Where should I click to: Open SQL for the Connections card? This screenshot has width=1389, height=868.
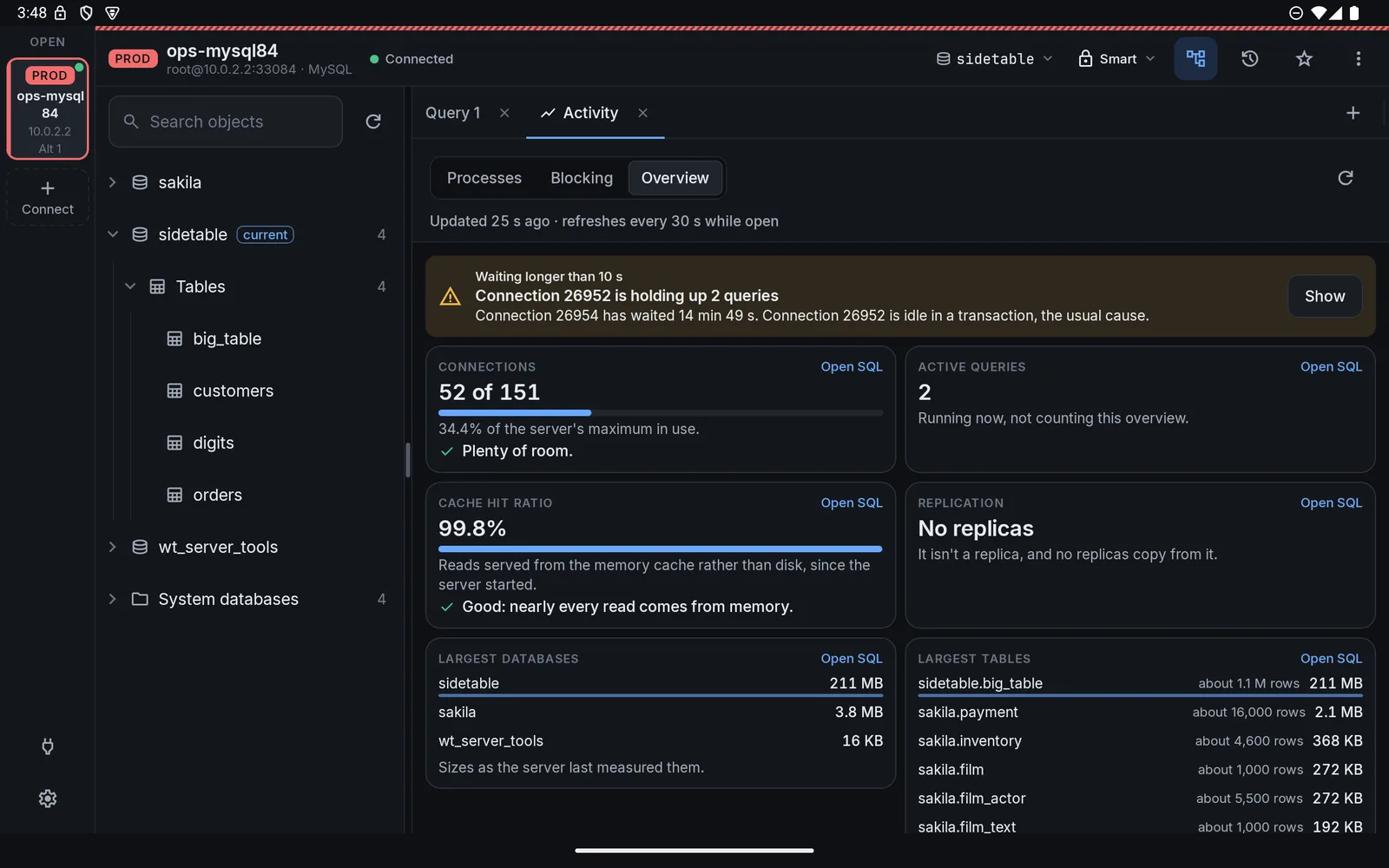851,367
